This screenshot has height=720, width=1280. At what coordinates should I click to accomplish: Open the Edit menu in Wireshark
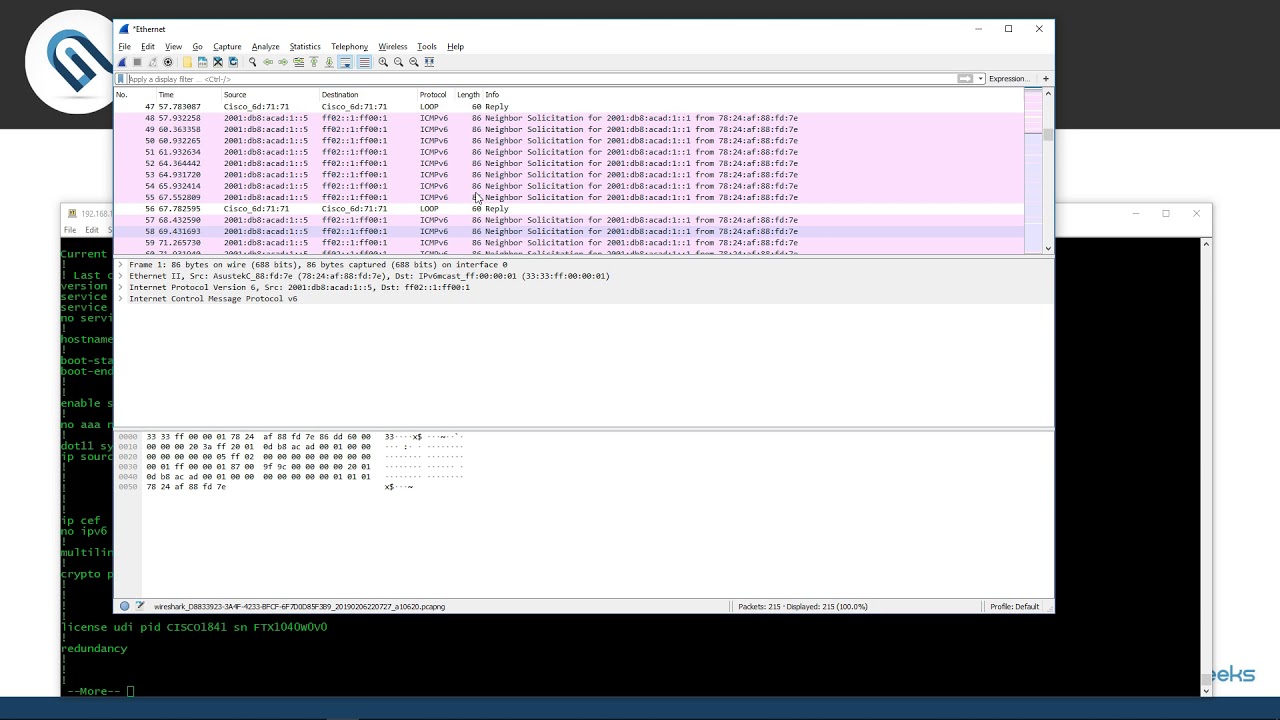pyautogui.click(x=148, y=47)
